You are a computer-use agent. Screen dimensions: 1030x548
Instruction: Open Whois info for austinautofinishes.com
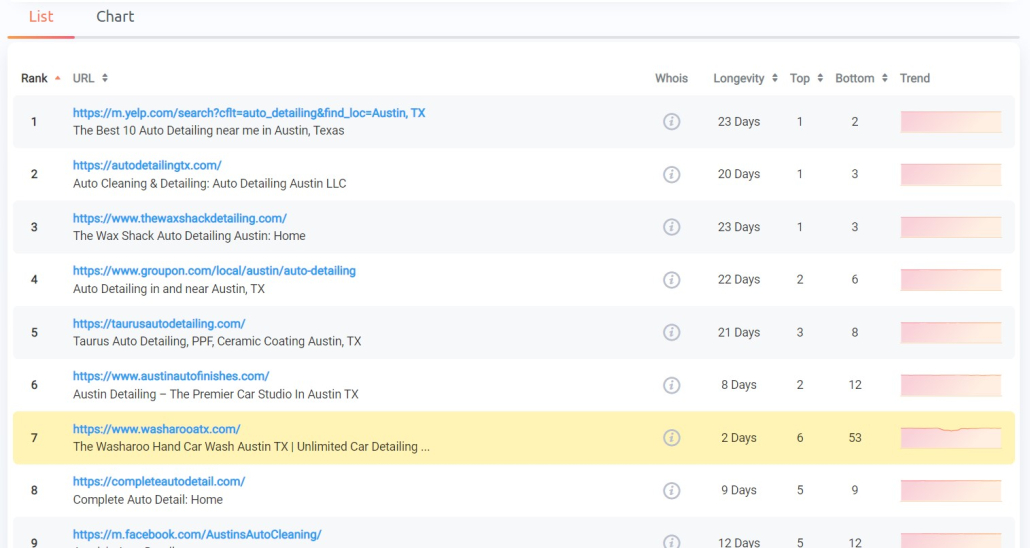[671, 385]
